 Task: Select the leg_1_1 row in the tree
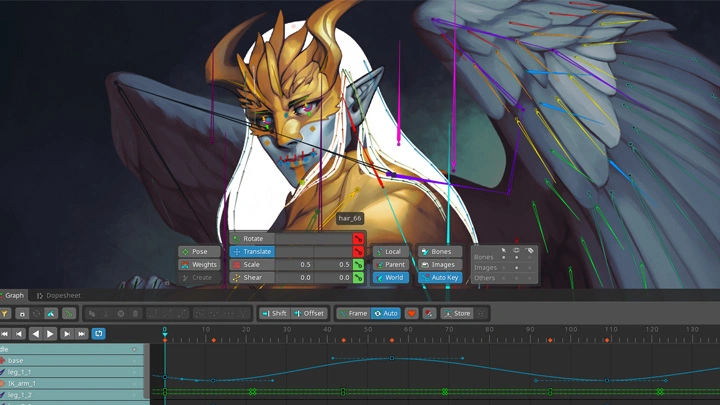pyautogui.click(x=72, y=372)
